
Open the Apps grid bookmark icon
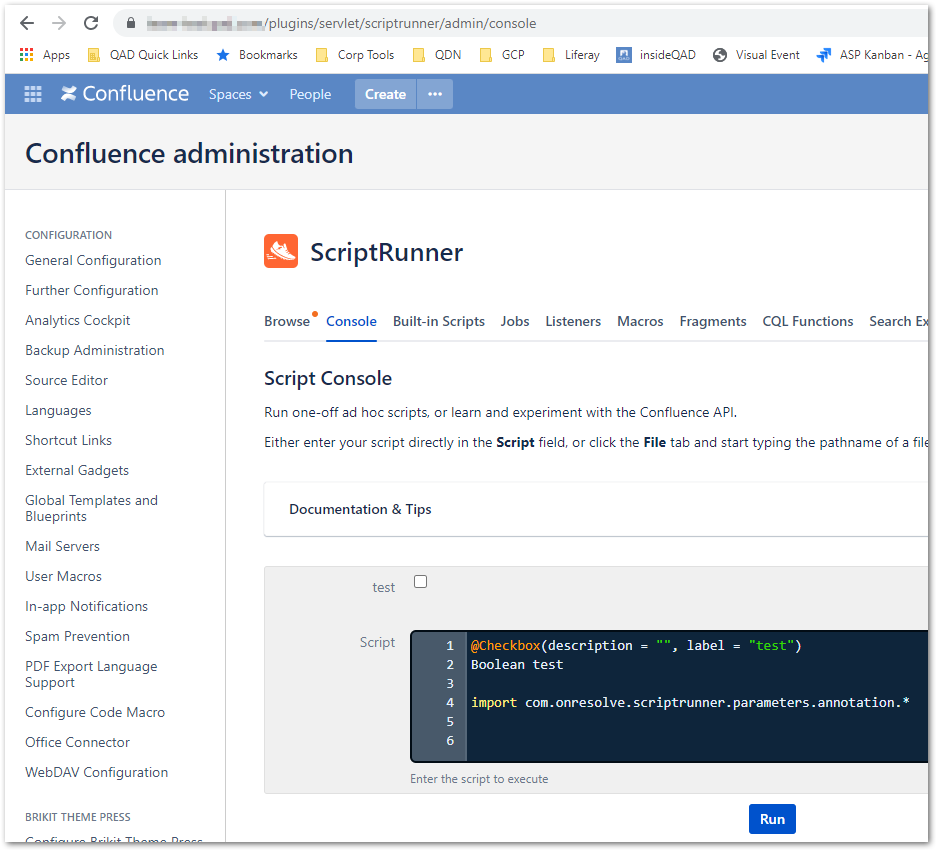pos(26,55)
